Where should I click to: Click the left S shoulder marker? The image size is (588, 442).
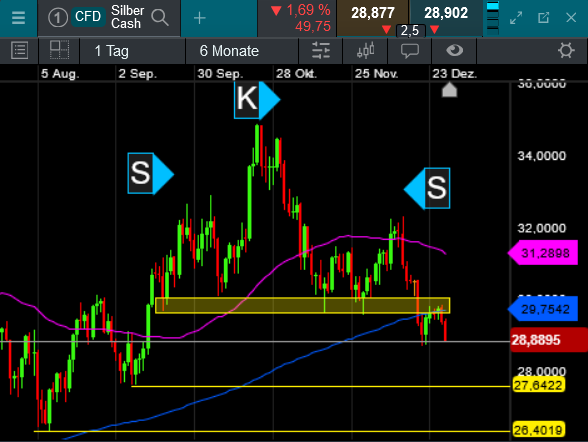151,173
